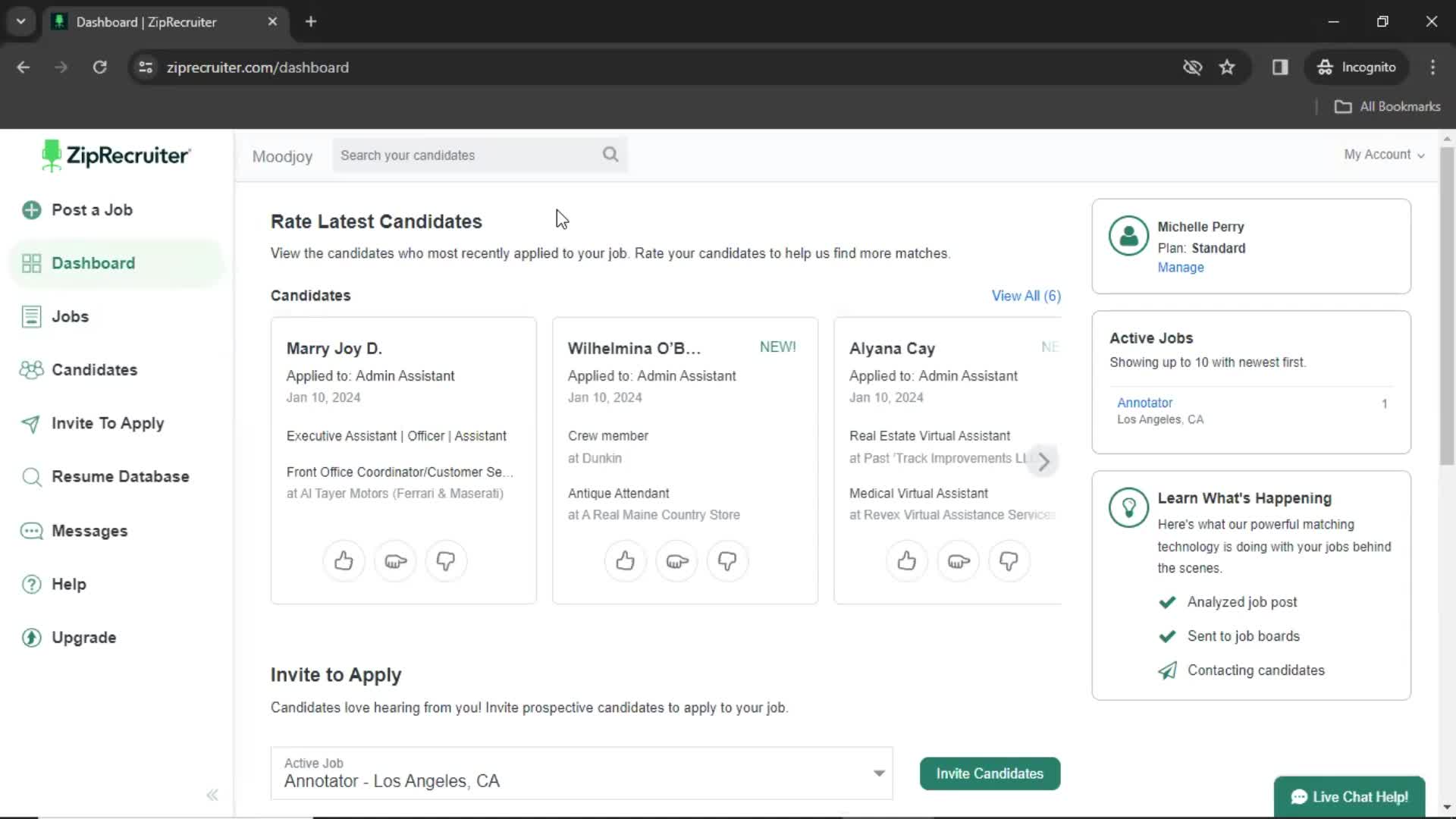The width and height of the screenshot is (1456, 819).
Task: Click the Upgrade option in sidebar
Action: pyautogui.click(x=84, y=637)
